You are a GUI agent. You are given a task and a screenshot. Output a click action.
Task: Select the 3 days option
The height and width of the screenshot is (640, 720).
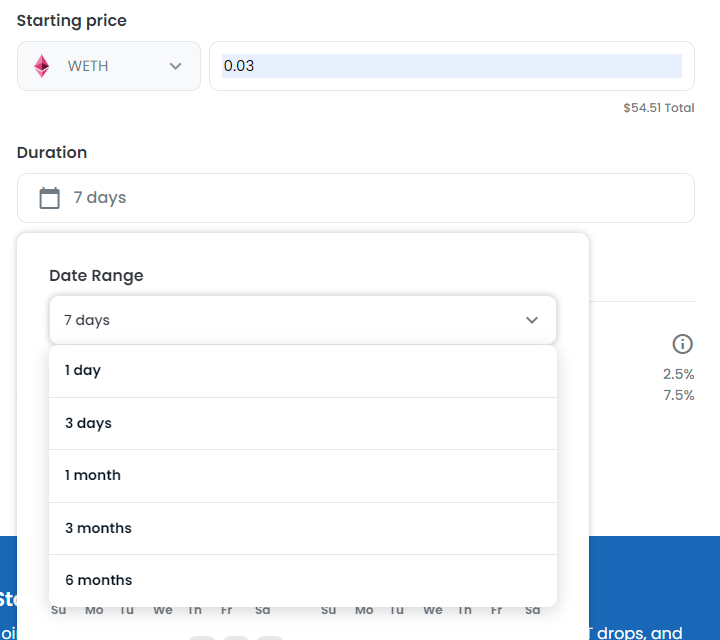tap(303, 423)
